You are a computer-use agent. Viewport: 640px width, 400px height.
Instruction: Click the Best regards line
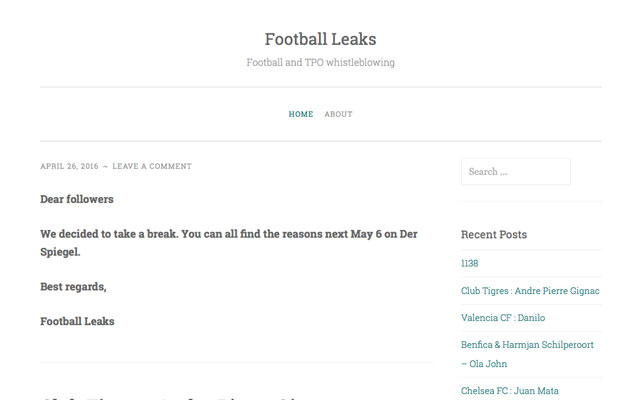click(73, 287)
